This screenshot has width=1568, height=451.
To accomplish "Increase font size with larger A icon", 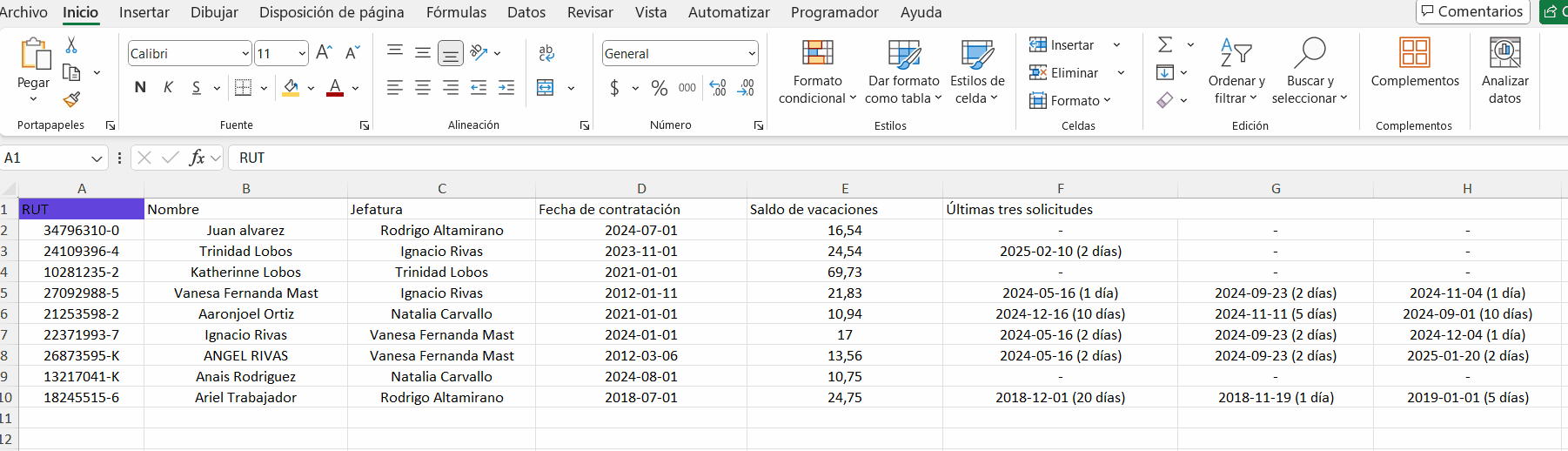I will 324,53.
